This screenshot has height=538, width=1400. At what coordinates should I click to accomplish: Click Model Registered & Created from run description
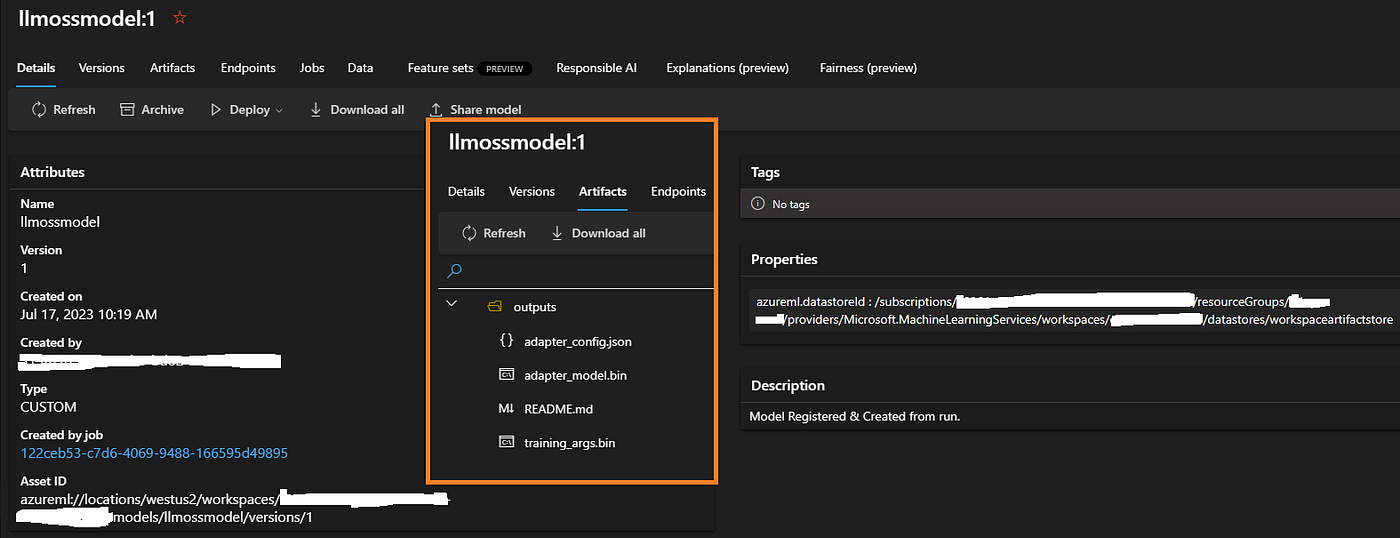(855, 416)
